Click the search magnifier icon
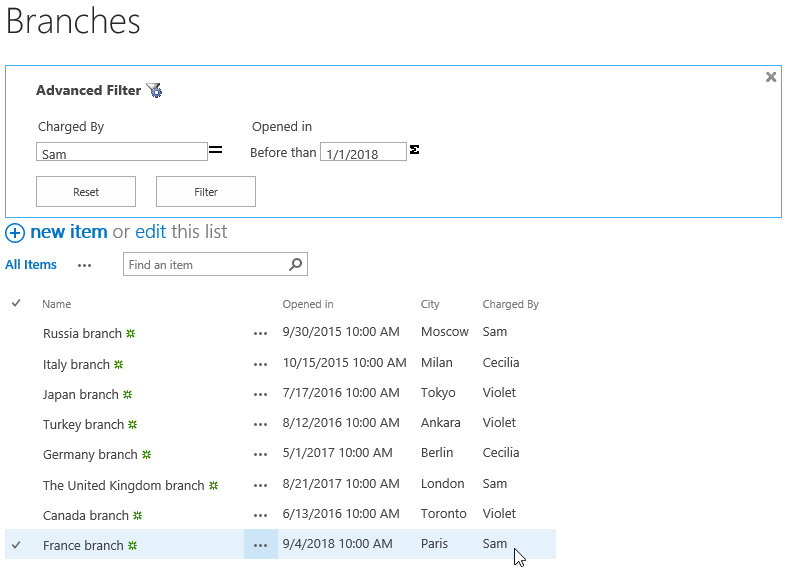790x570 pixels. click(x=296, y=264)
